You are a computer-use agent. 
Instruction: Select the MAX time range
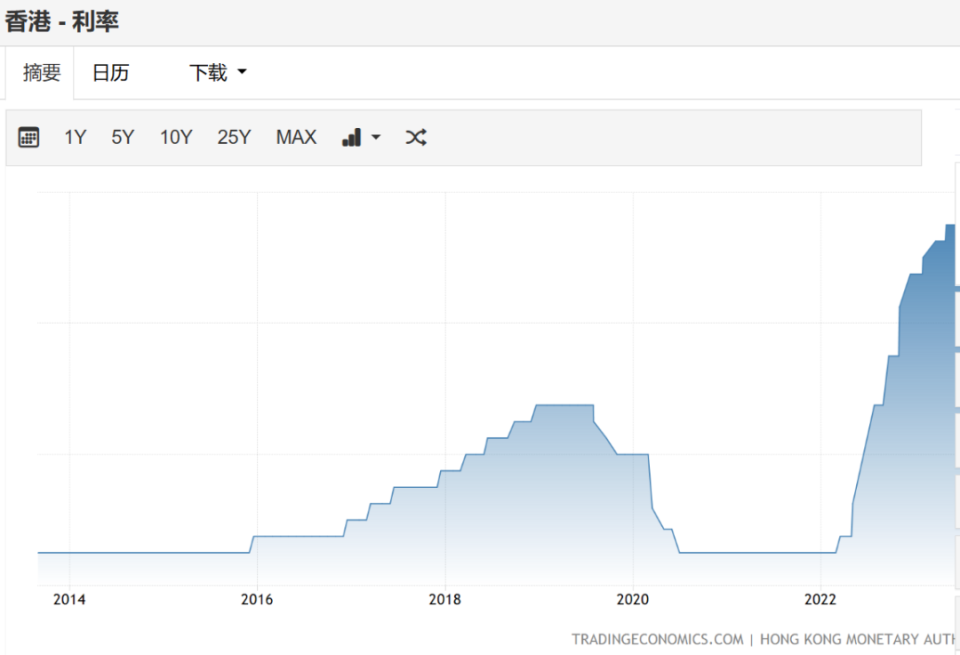coord(296,137)
